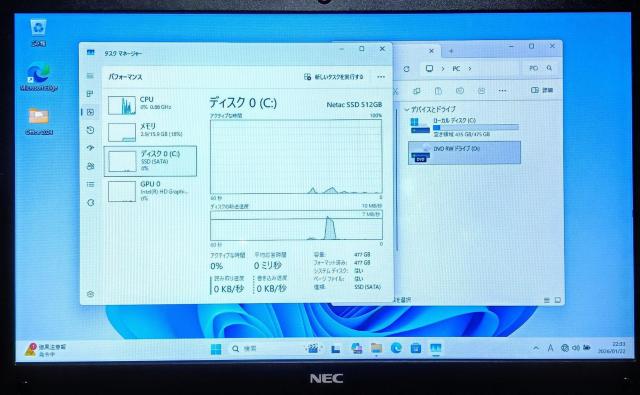Select the CPU performance entry
Viewport: 640px width, 395px height.
[150, 105]
